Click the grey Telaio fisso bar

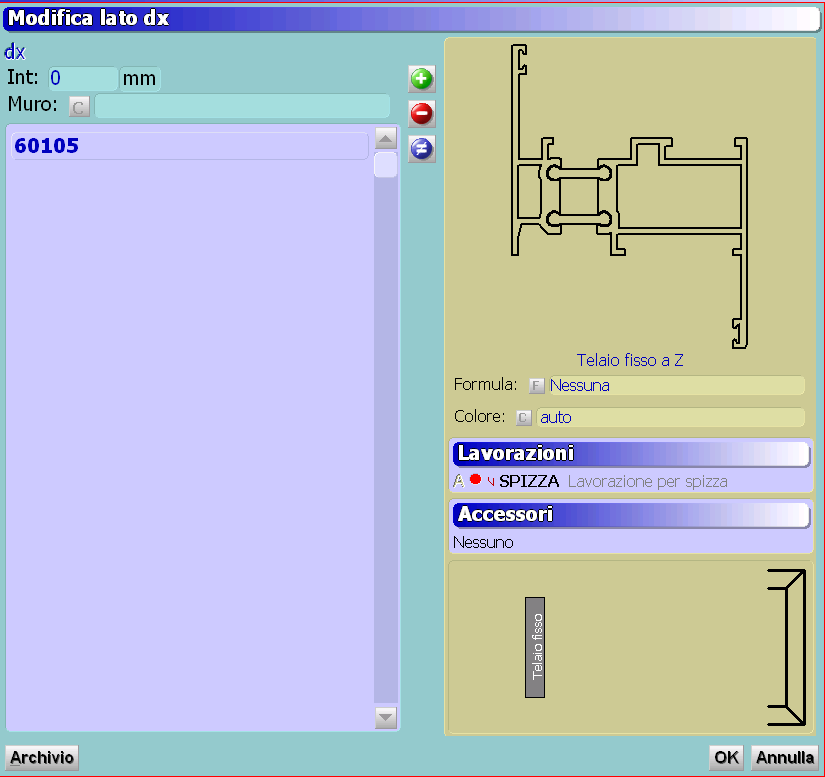(535, 648)
